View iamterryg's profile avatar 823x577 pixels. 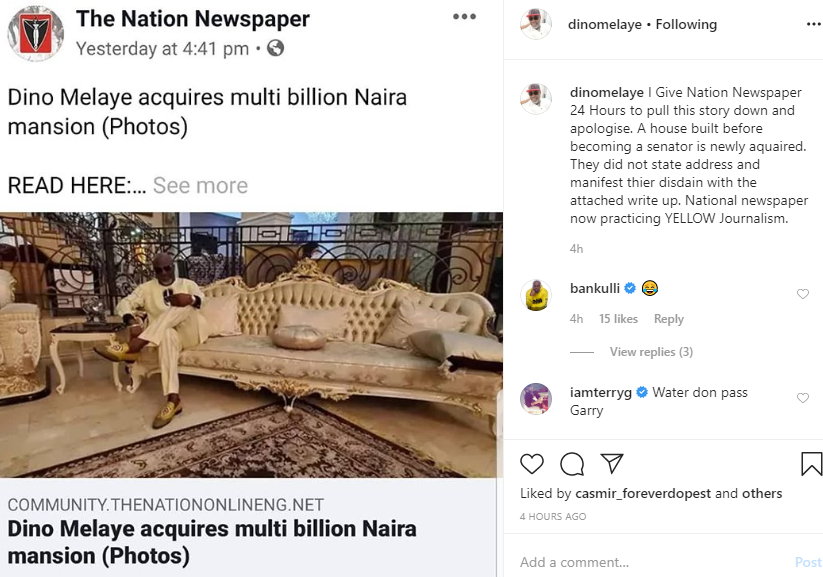point(536,398)
